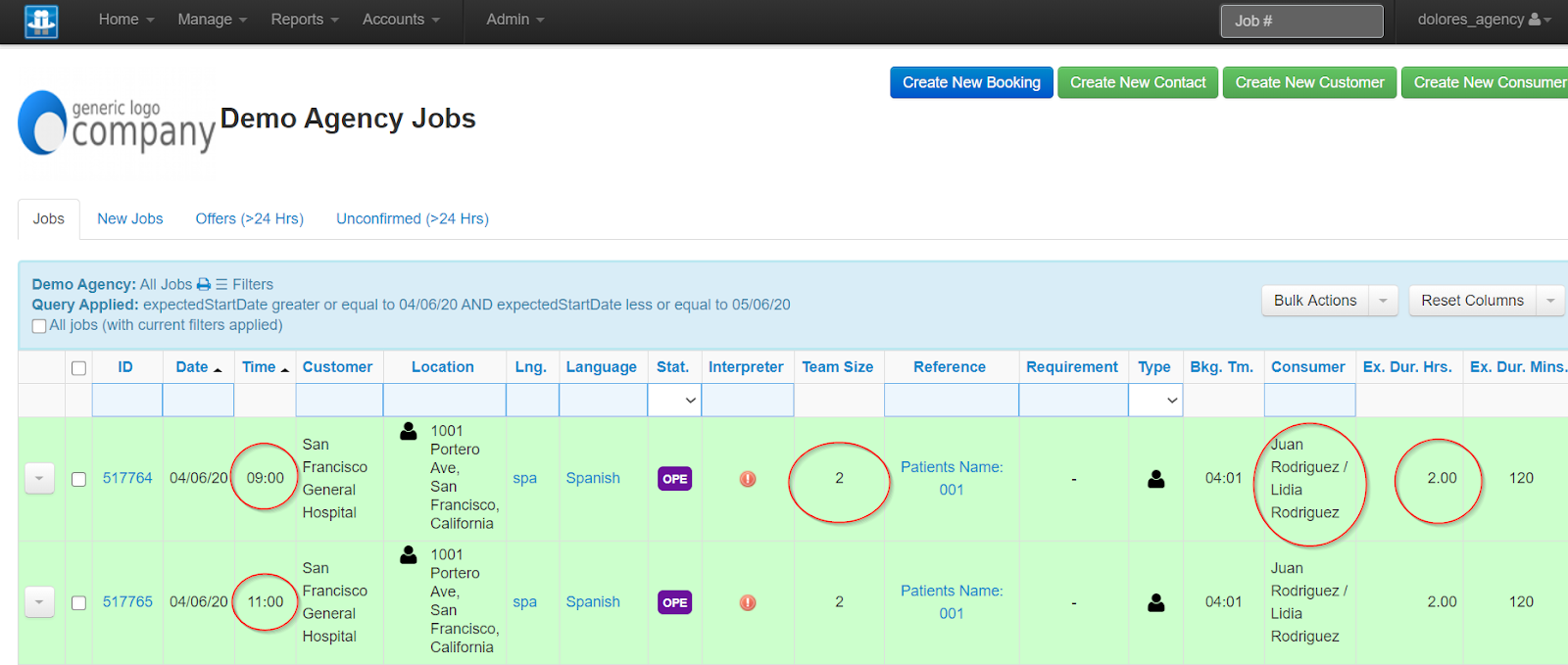Click the Job # search field

click(x=1301, y=21)
